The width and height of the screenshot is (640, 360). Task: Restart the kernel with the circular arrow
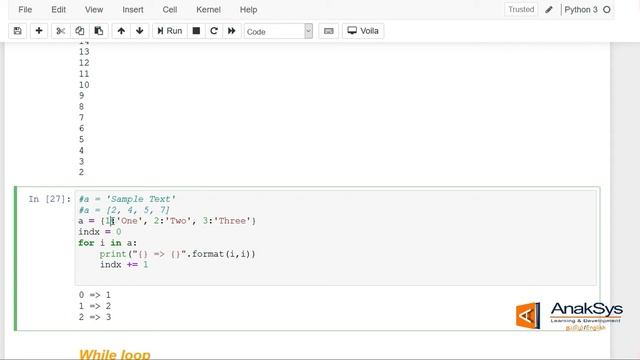point(214,31)
